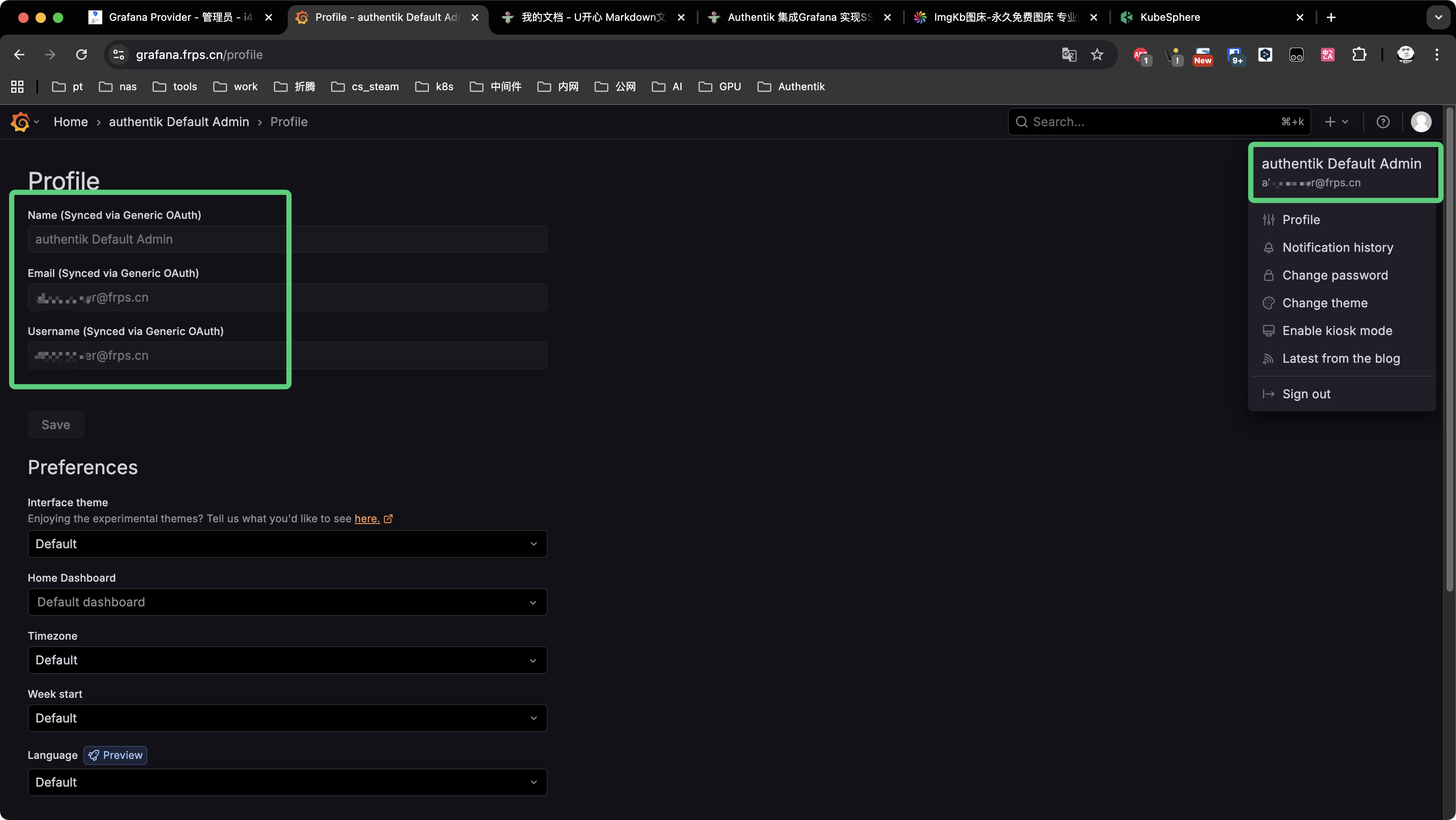
Task: Click the Save button
Action: pyautogui.click(x=55, y=424)
